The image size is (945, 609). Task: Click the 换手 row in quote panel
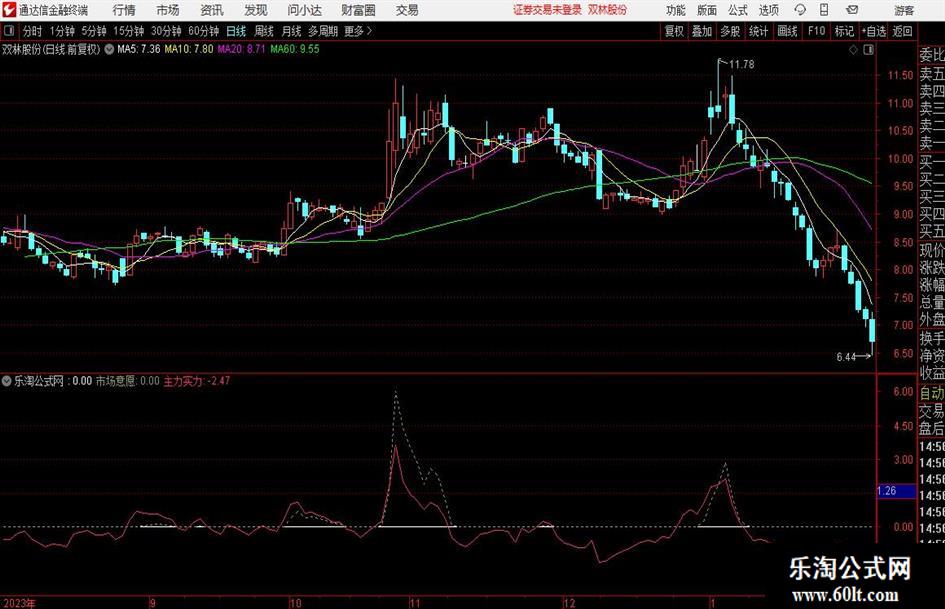pyautogui.click(x=932, y=338)
